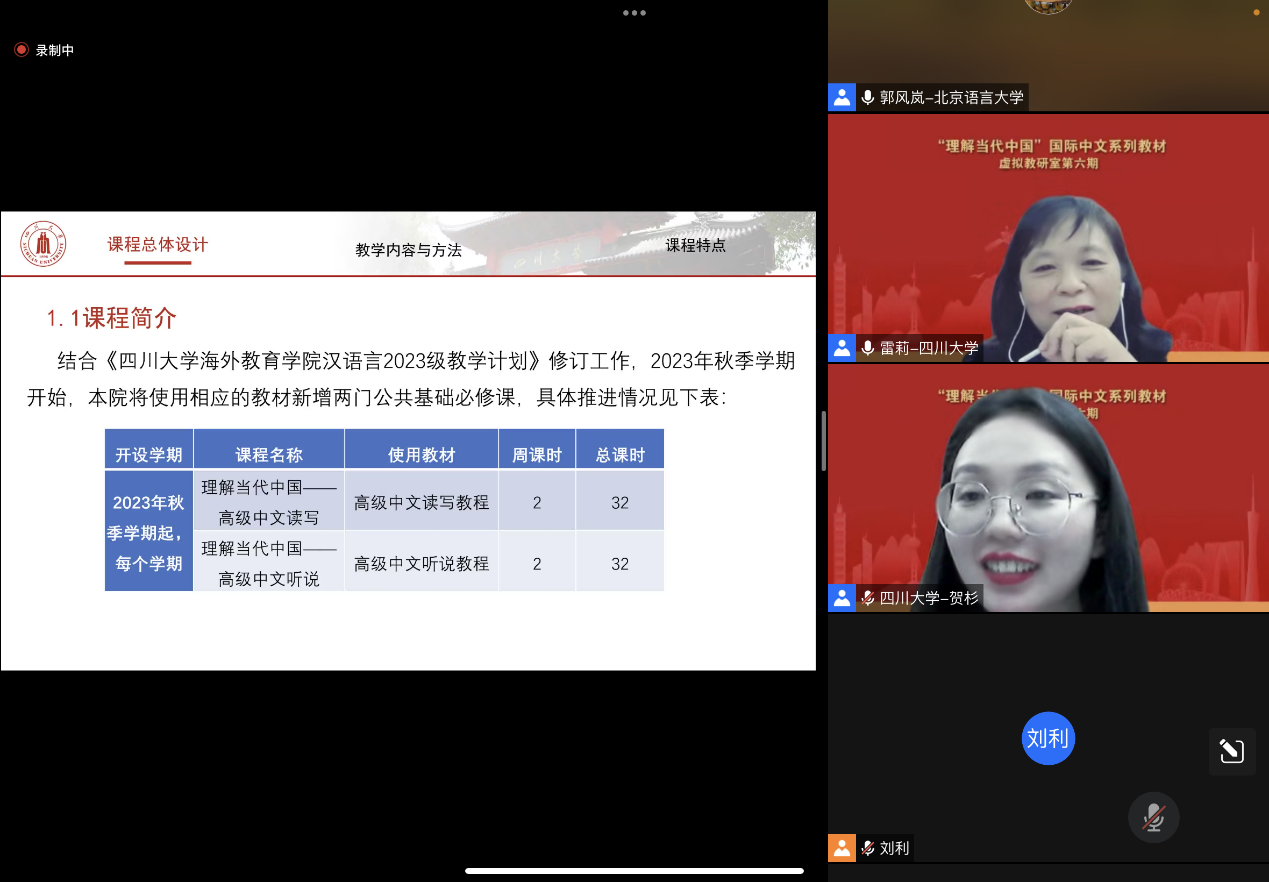Tap the blue 刘利 avatar circle

tap(1048, 739)
